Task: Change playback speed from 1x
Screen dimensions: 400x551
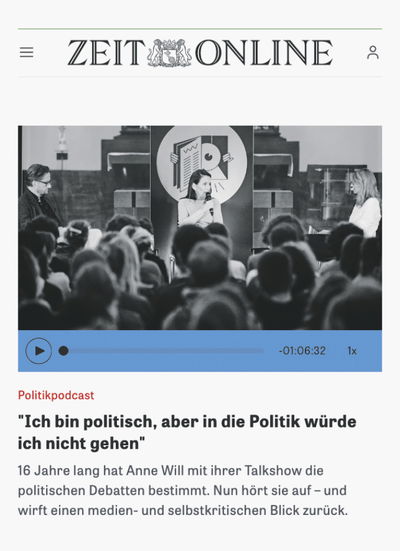Action: pyautogui.click(x=352, y=351)
